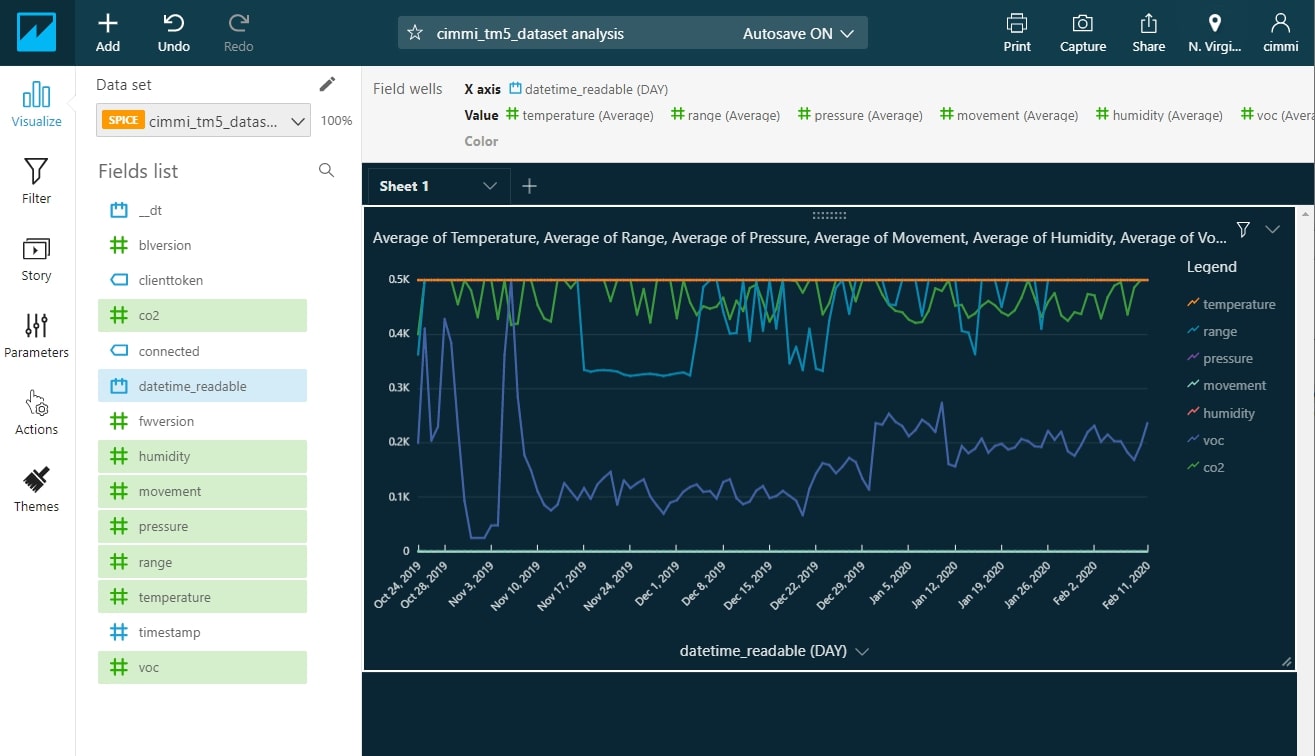Image resolution: width=1315 pixels, height=756 pixels.
Task: Edit data set with pencil icon
Action: (x=327, y=84)
